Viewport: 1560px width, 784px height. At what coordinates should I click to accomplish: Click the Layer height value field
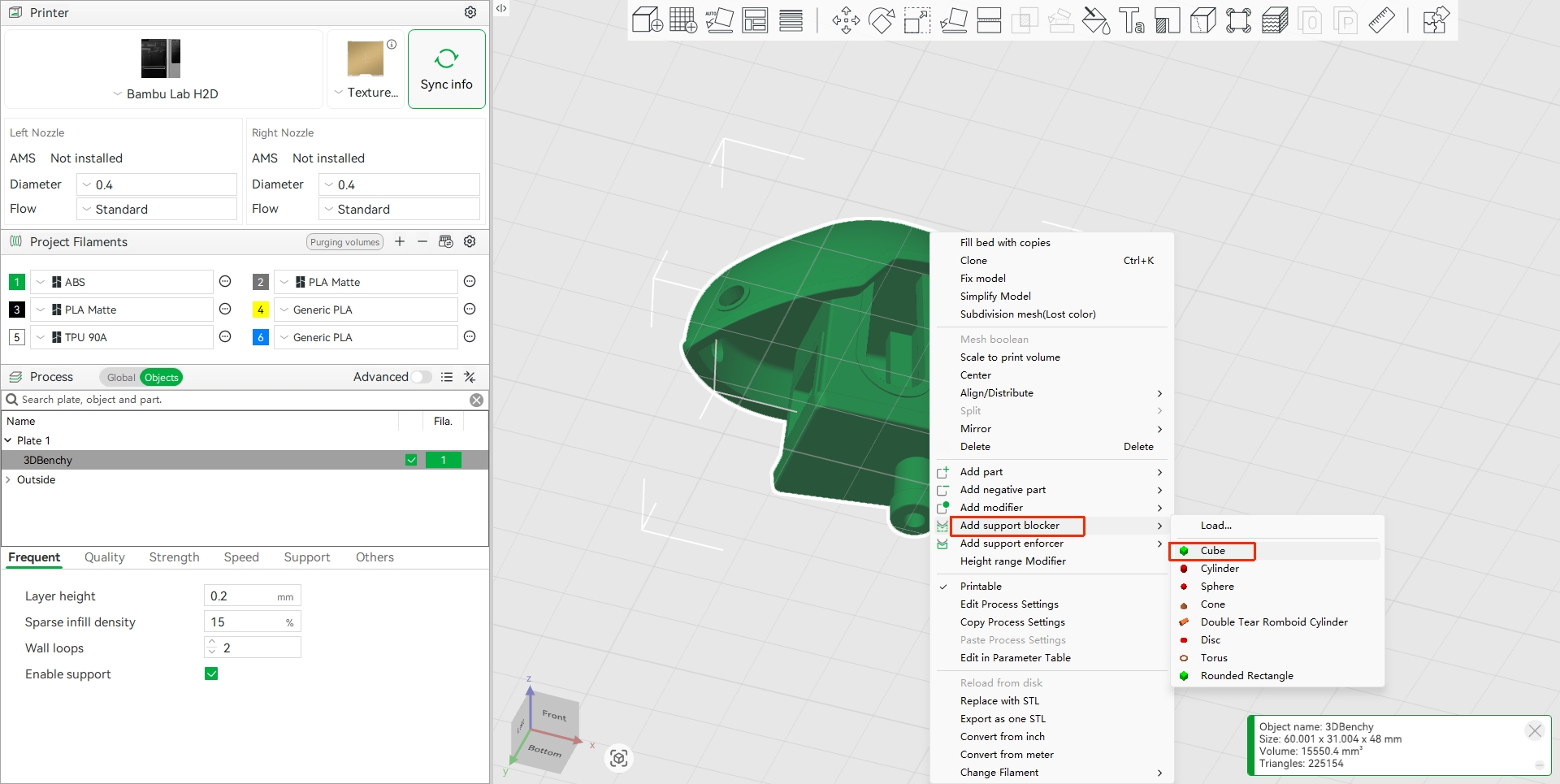(x=252, y=596)
